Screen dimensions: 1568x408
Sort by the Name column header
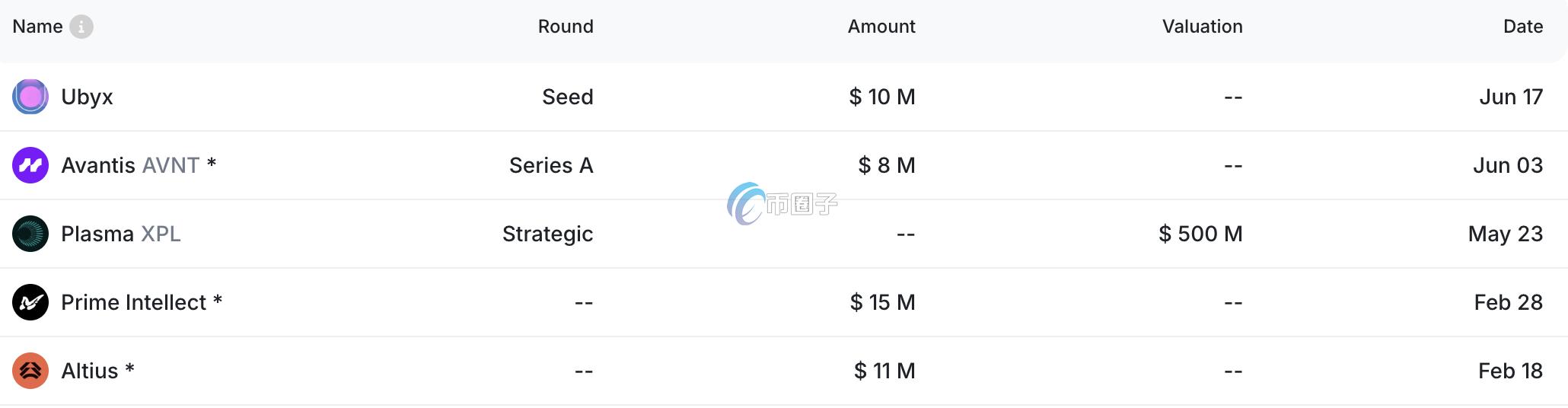pos(37,27)
